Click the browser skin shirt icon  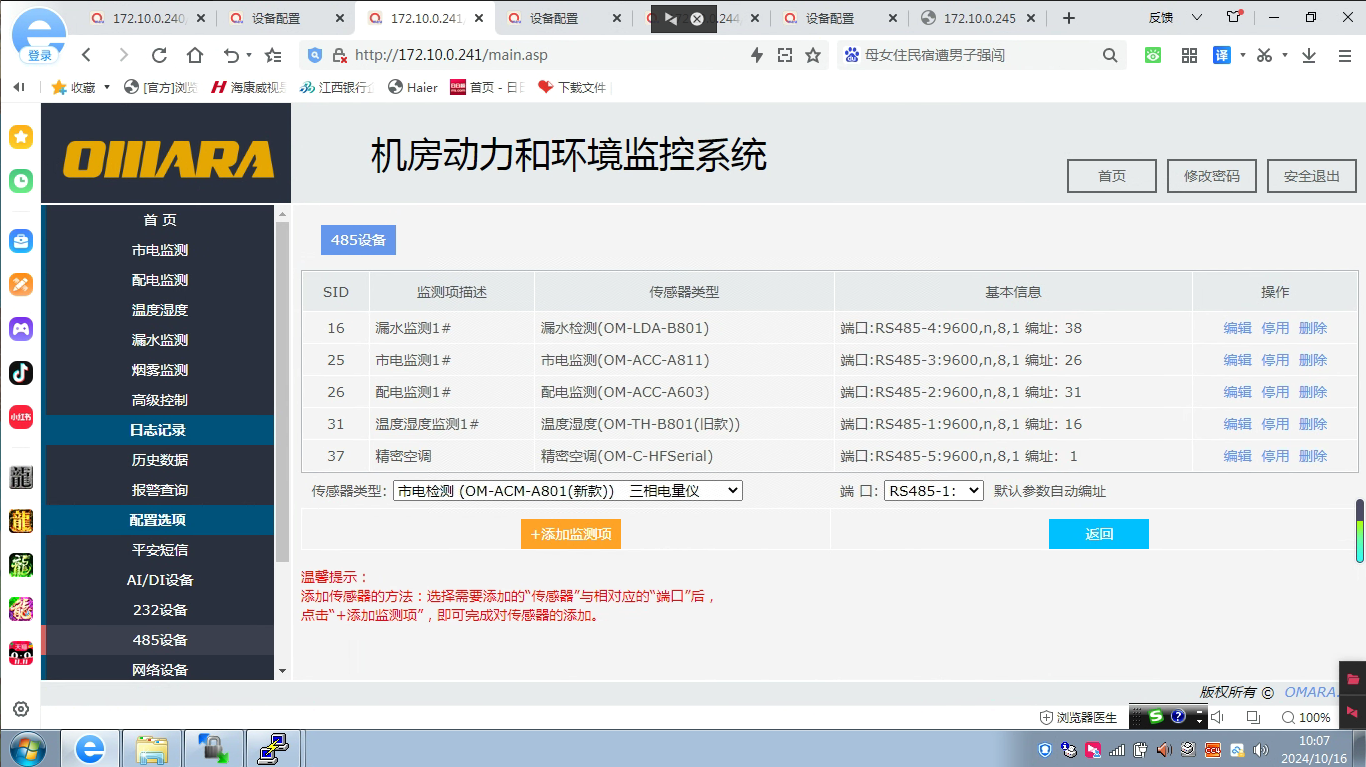point(1235,17)
